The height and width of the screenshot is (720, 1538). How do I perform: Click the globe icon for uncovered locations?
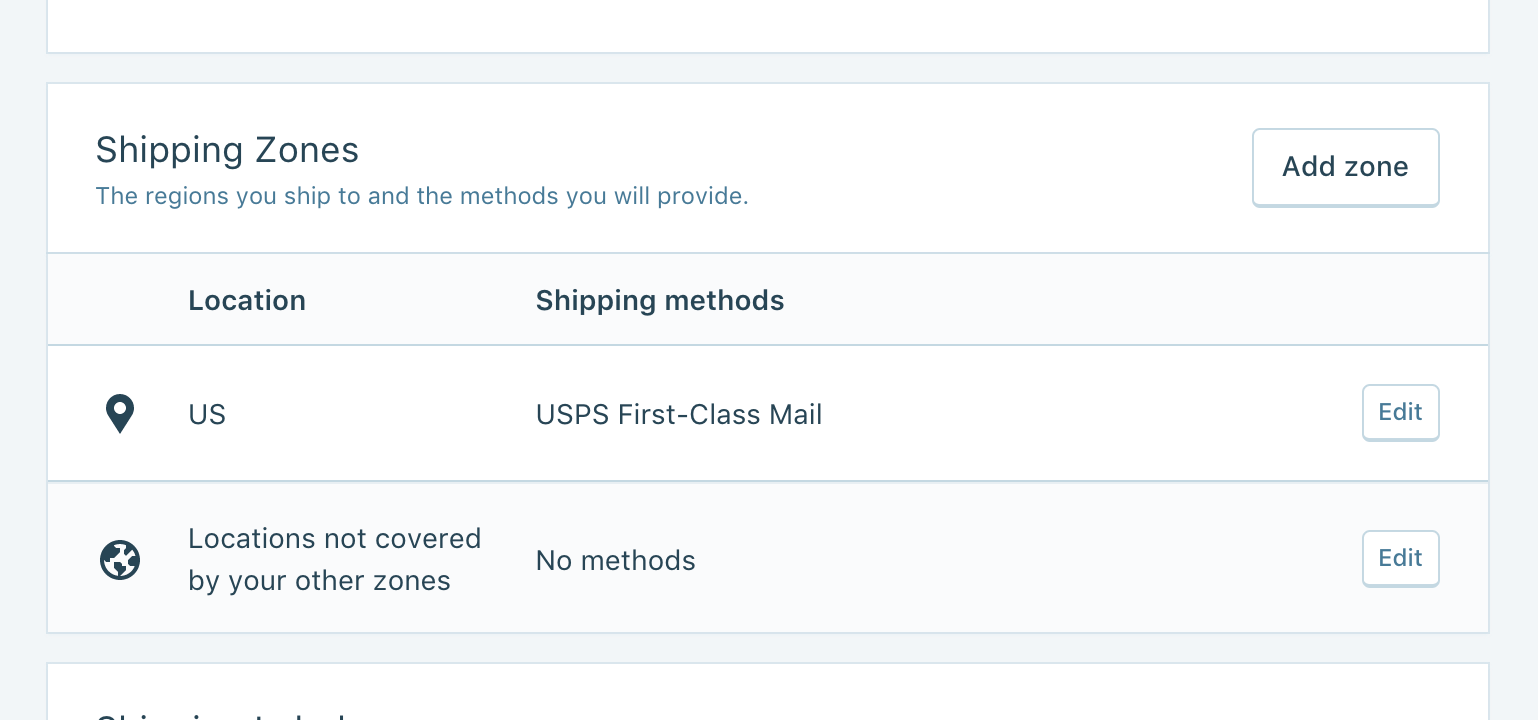click(120, 560)
